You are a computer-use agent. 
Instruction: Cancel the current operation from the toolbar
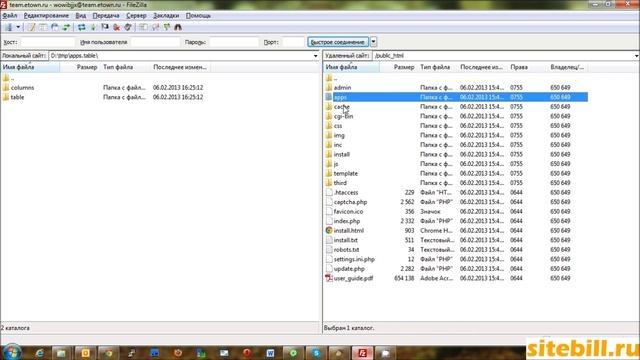pos(105,27)
